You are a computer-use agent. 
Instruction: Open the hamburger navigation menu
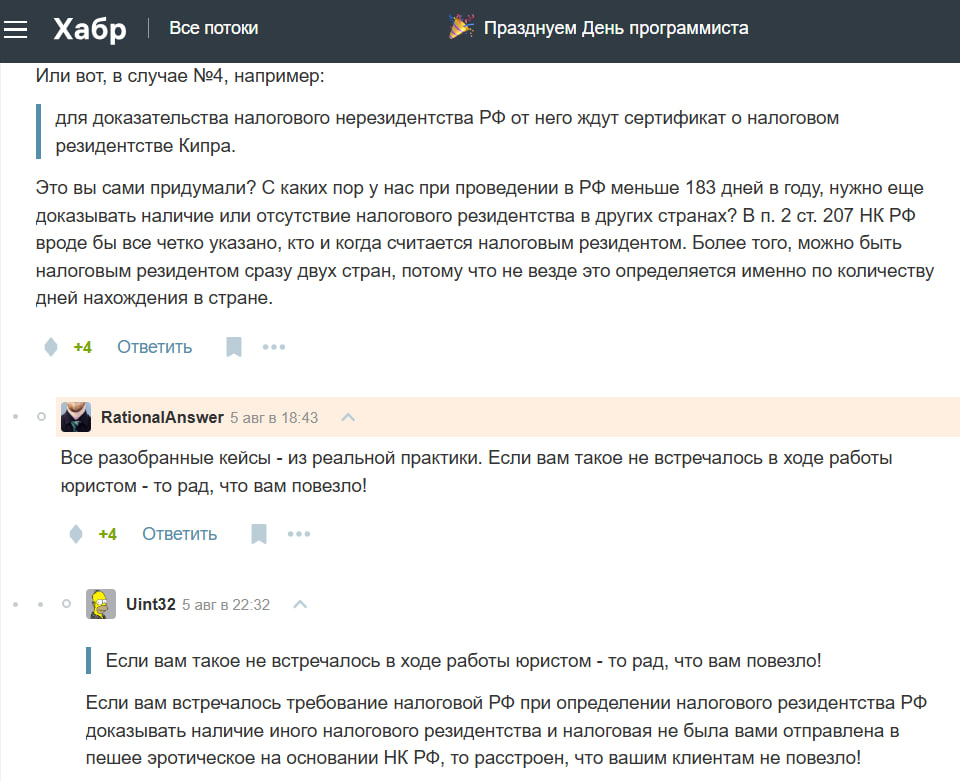pos(16,28)
